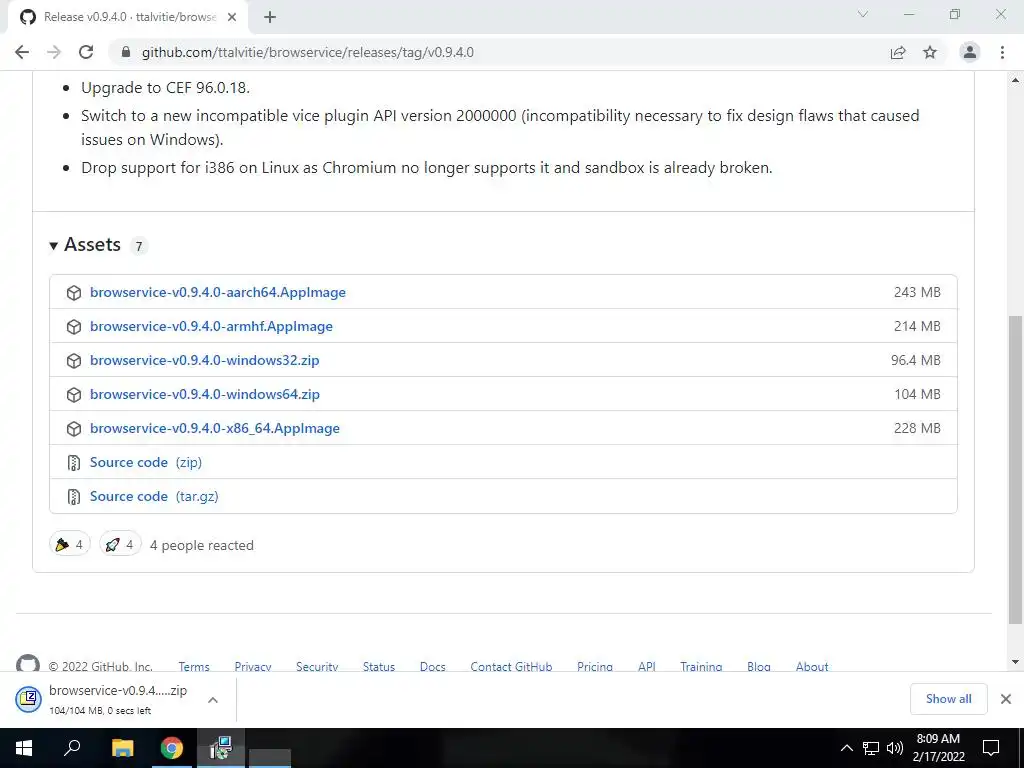Click Show all downloads button

(x=948, y=699)
